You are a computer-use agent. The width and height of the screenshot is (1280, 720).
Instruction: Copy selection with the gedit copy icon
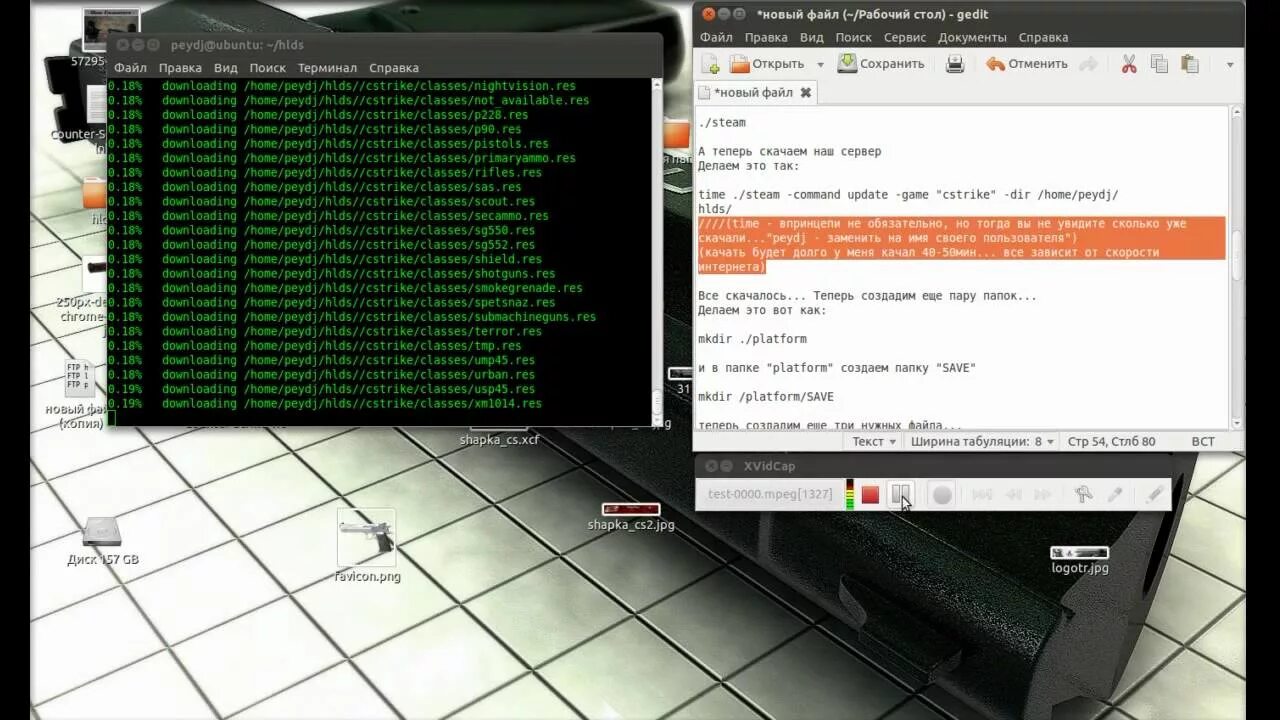click(x=1159, y=64)
